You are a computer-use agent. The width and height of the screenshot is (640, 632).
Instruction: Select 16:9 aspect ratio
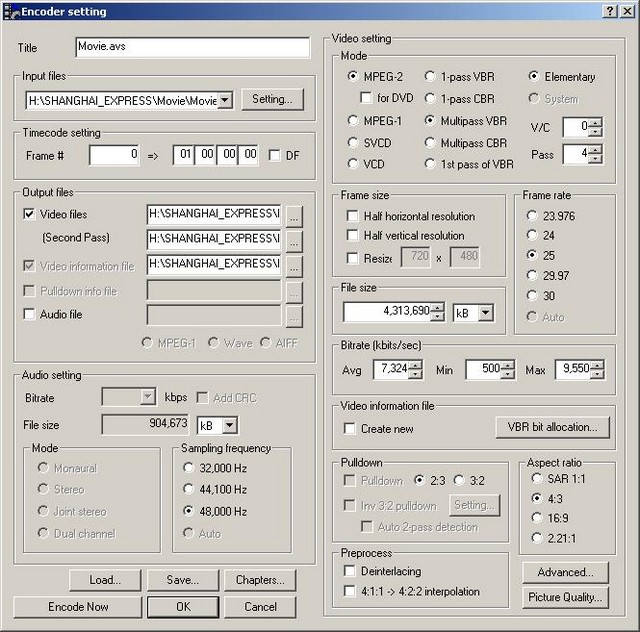pyautogui.click(x=537, y=518)
